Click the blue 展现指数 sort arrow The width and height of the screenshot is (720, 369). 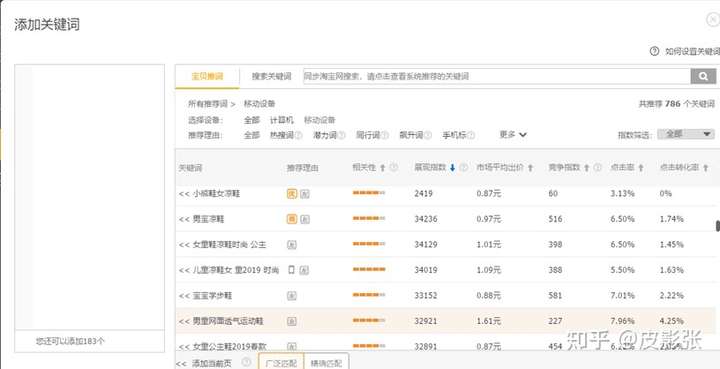click(x=452, y=168)
